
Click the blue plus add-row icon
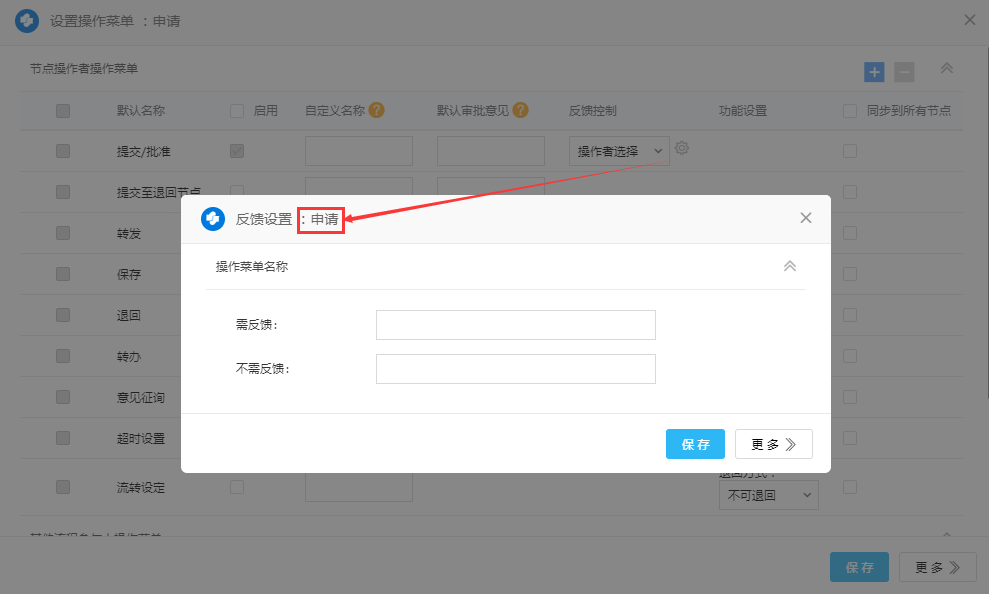coord(874,72)
